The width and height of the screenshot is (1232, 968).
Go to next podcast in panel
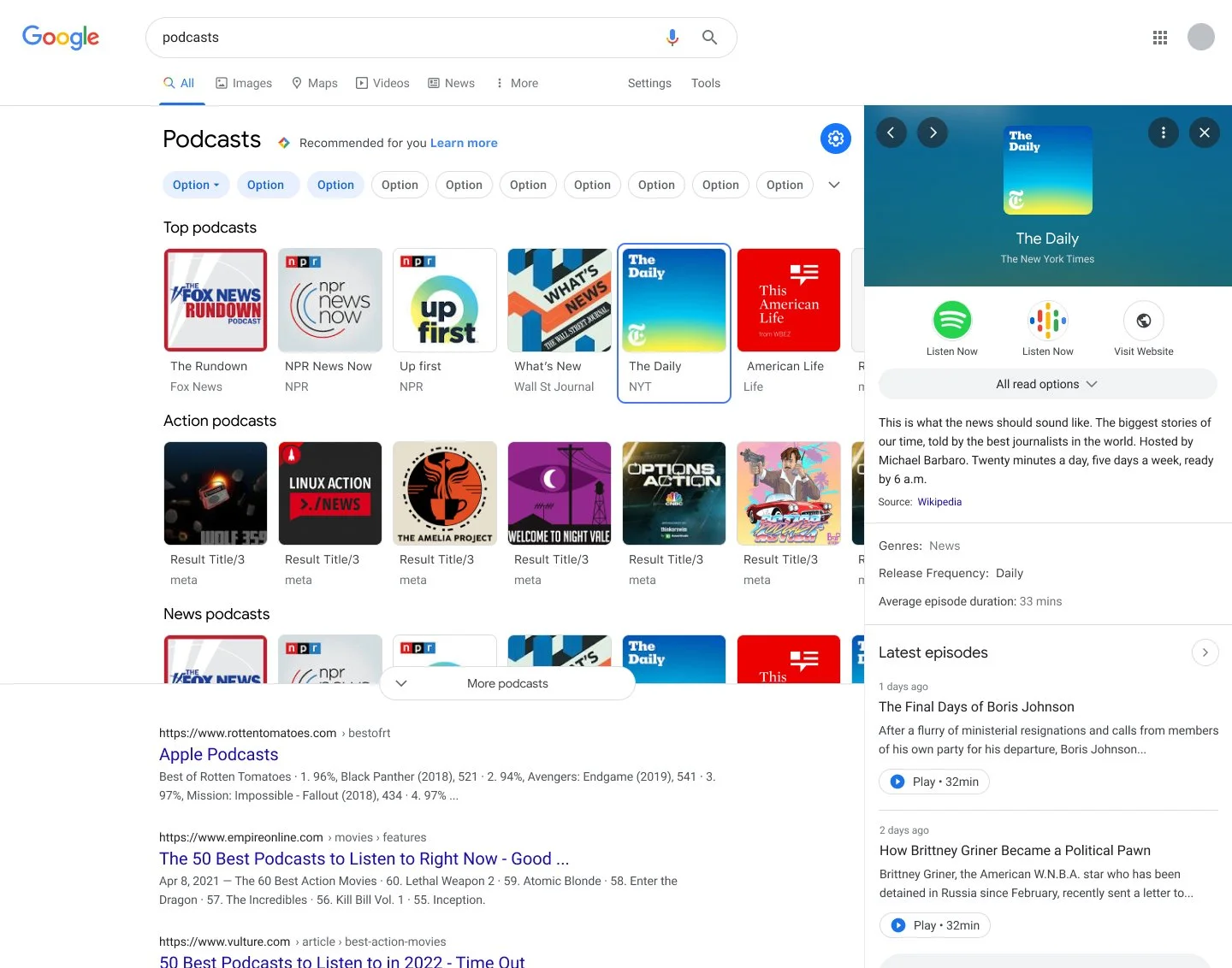click(x=933, y=133)
